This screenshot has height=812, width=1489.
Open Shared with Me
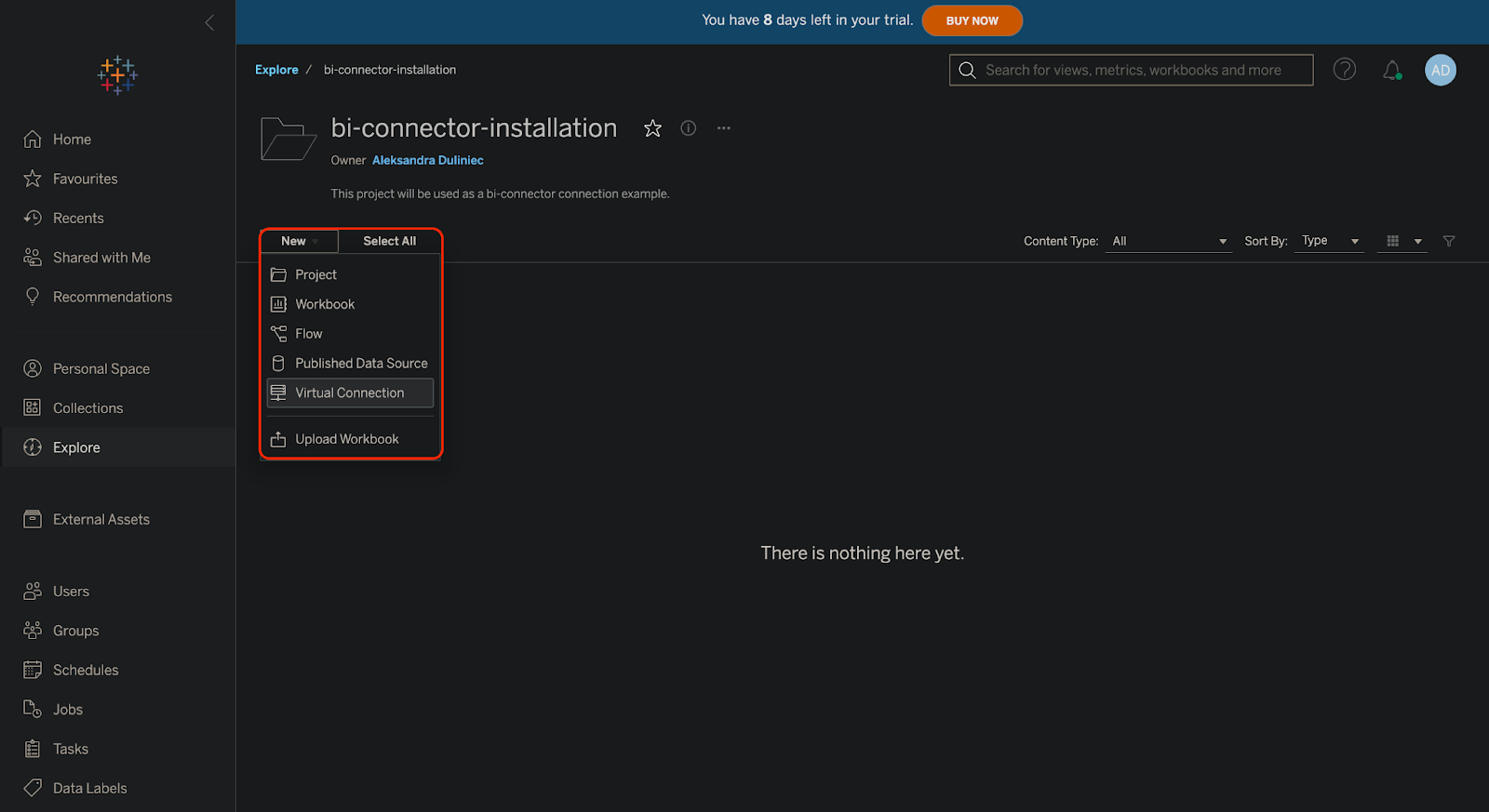[101, 258]
